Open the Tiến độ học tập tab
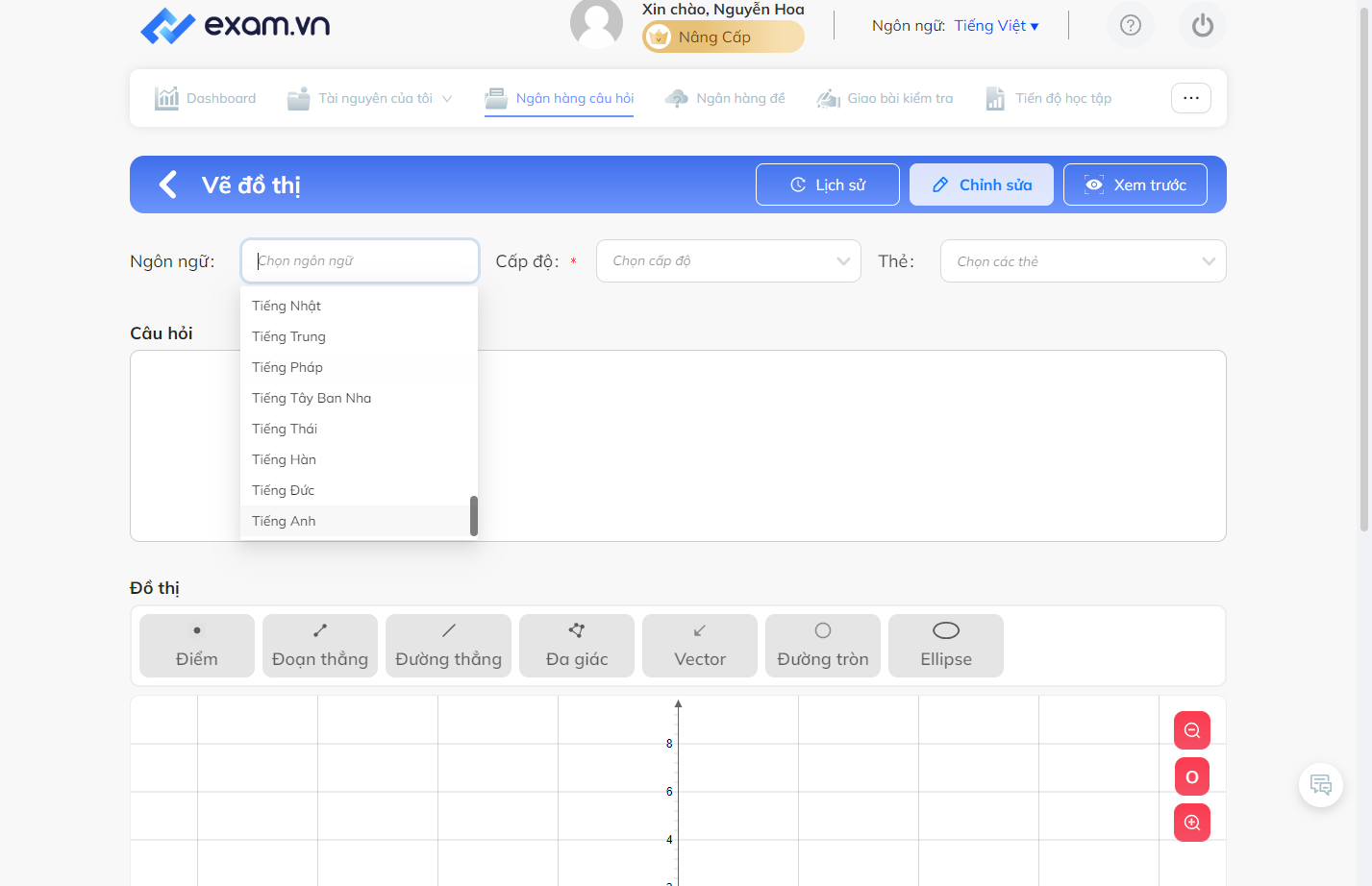The width and height of the screenshot is (1372, 886). [1049, 98]
